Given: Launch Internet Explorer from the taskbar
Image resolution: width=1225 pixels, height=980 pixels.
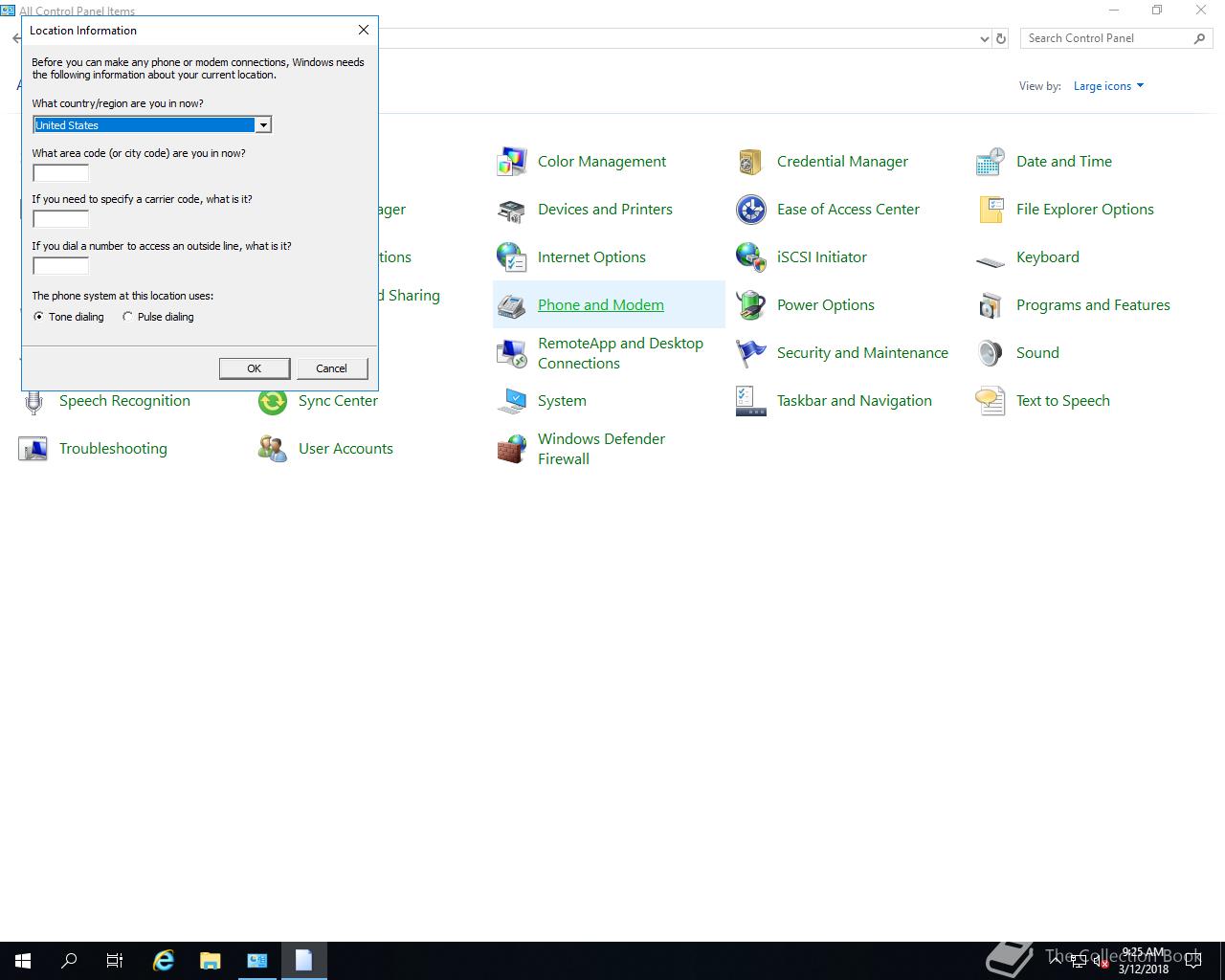Looking at the screenshot, I should (164, 961).
